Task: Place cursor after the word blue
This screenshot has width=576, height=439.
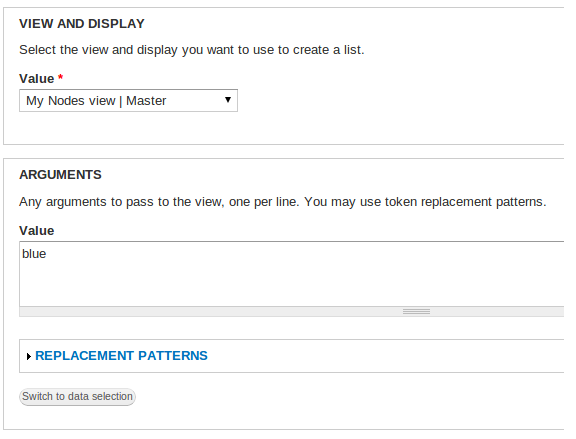Action: click(47, 254)
